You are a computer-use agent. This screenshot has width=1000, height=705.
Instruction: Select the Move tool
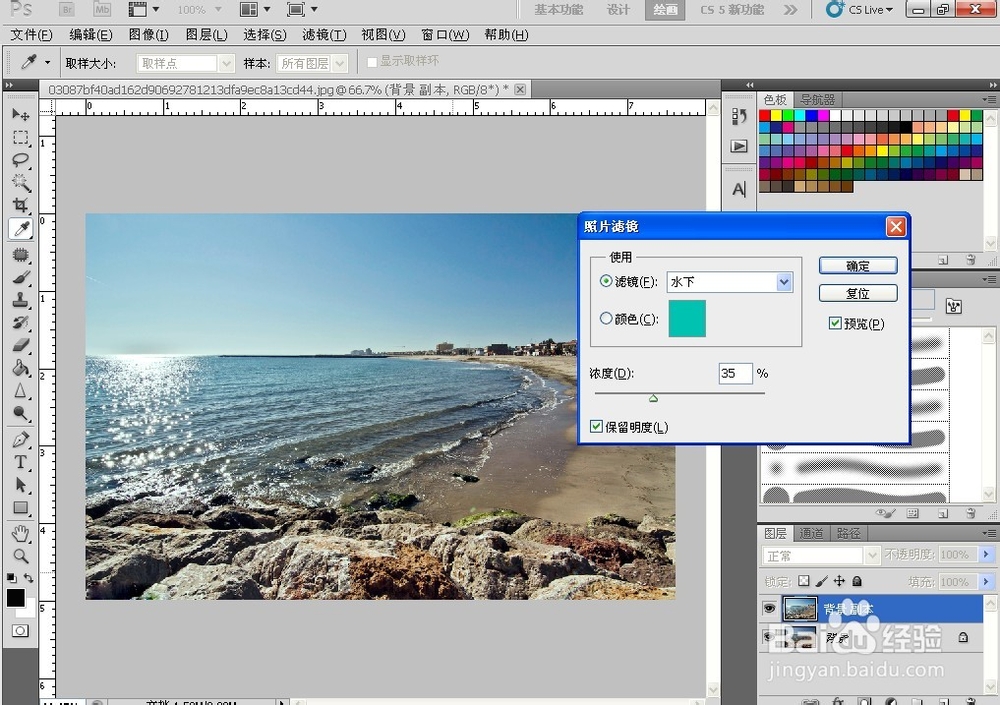click(20, 115)
